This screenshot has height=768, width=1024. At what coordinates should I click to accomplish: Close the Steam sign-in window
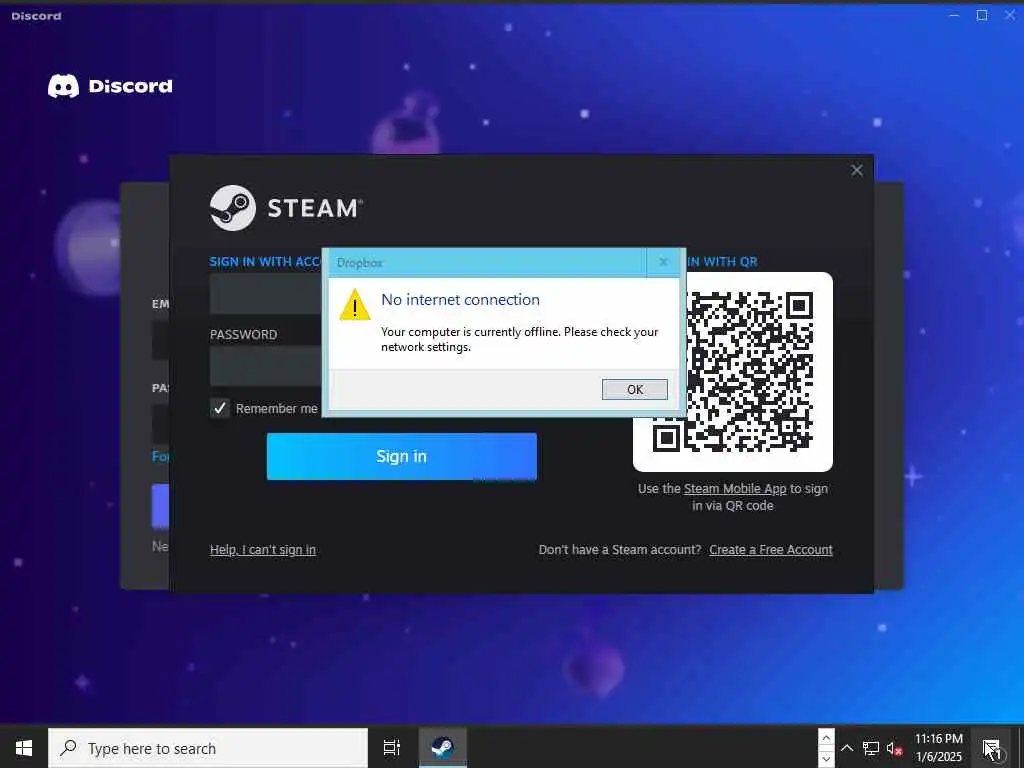pyautogui.click(x=857, y=170)
